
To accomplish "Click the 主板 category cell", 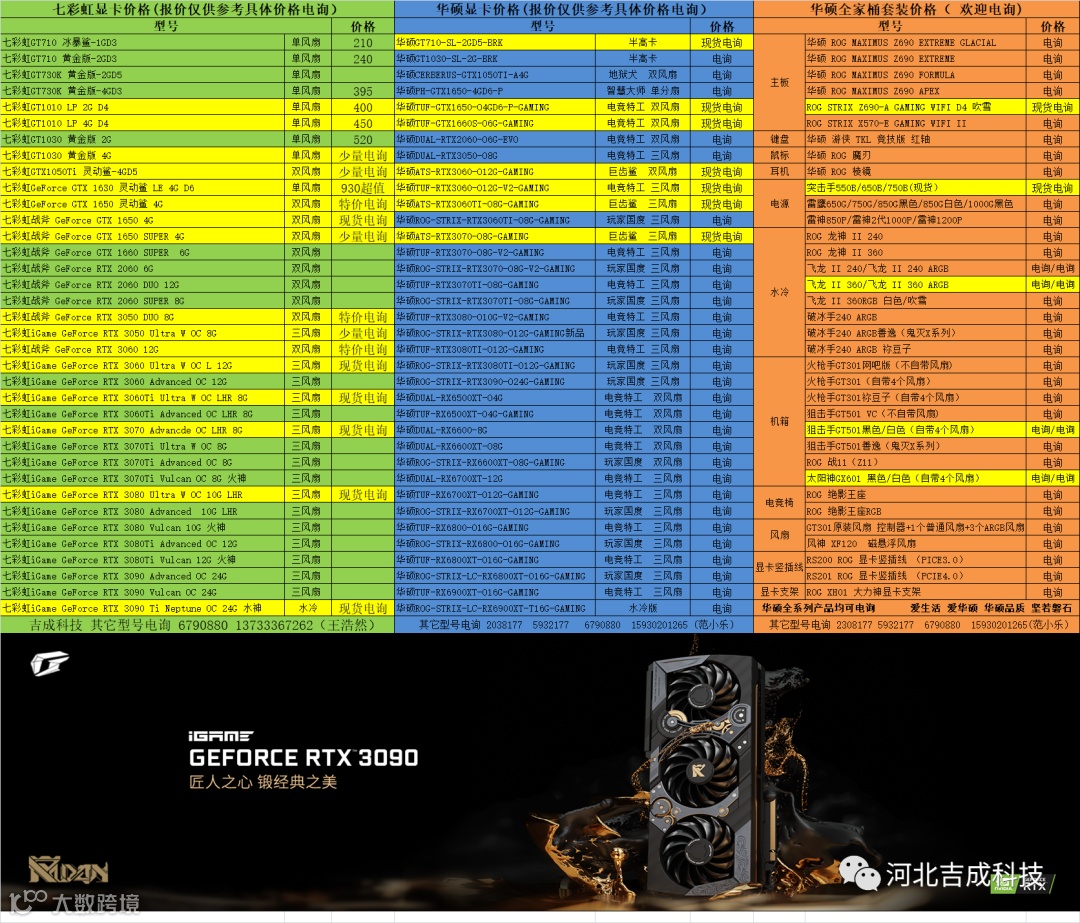I will (779, 83).
